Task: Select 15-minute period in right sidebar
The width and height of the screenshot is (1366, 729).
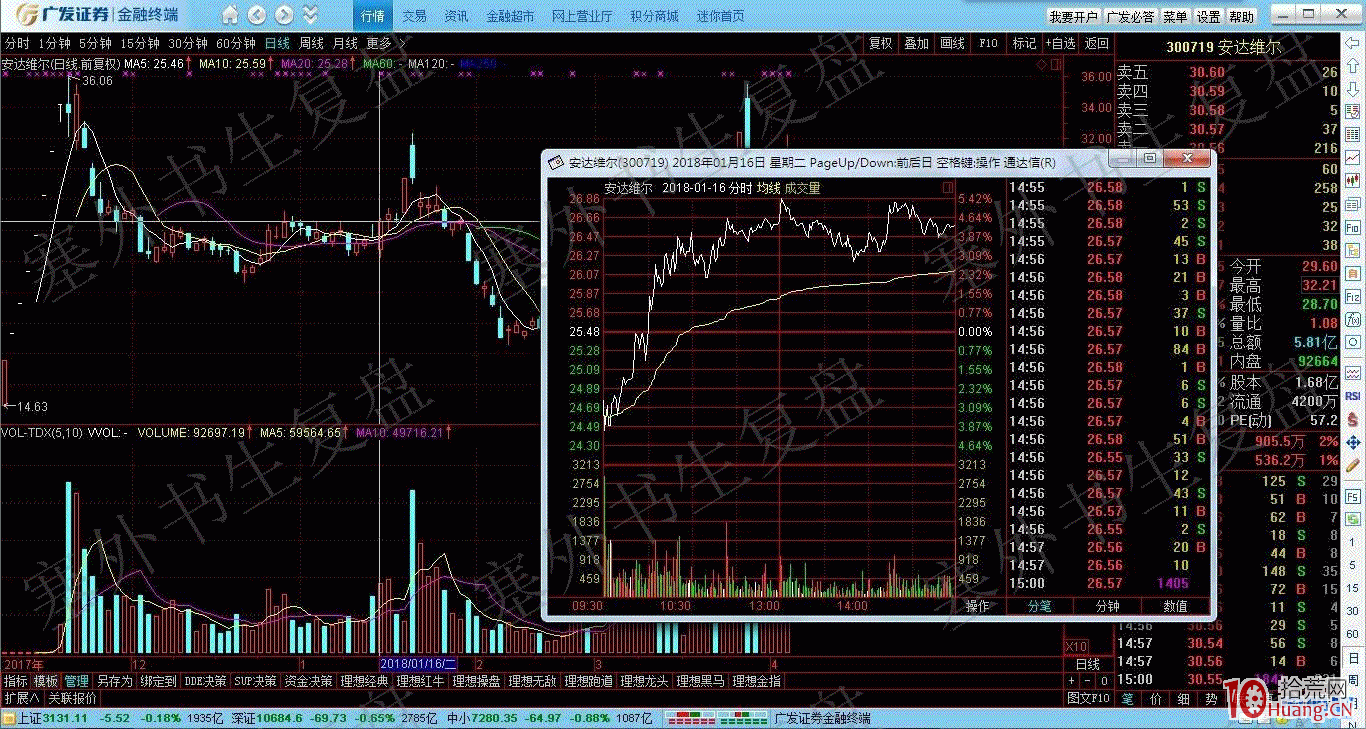Action: point(1352,587)
